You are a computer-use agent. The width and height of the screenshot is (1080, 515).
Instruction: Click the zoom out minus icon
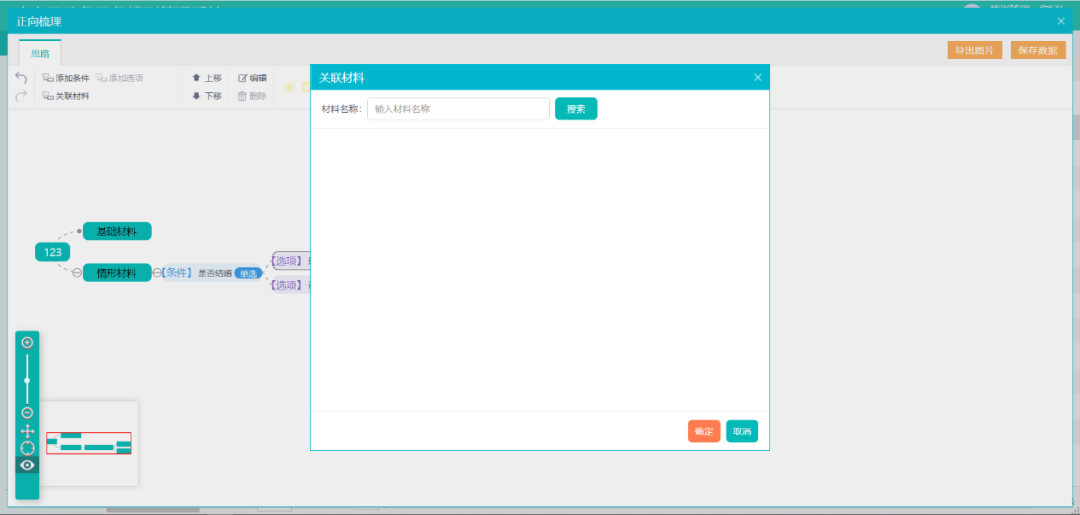point(27,412)
